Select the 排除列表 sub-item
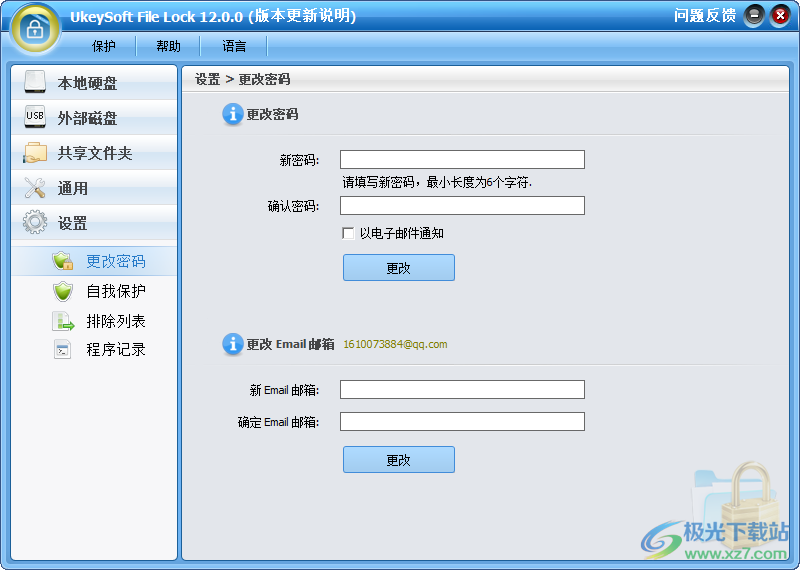This screenshot has width=800, height=570. [x=116, y=321]
